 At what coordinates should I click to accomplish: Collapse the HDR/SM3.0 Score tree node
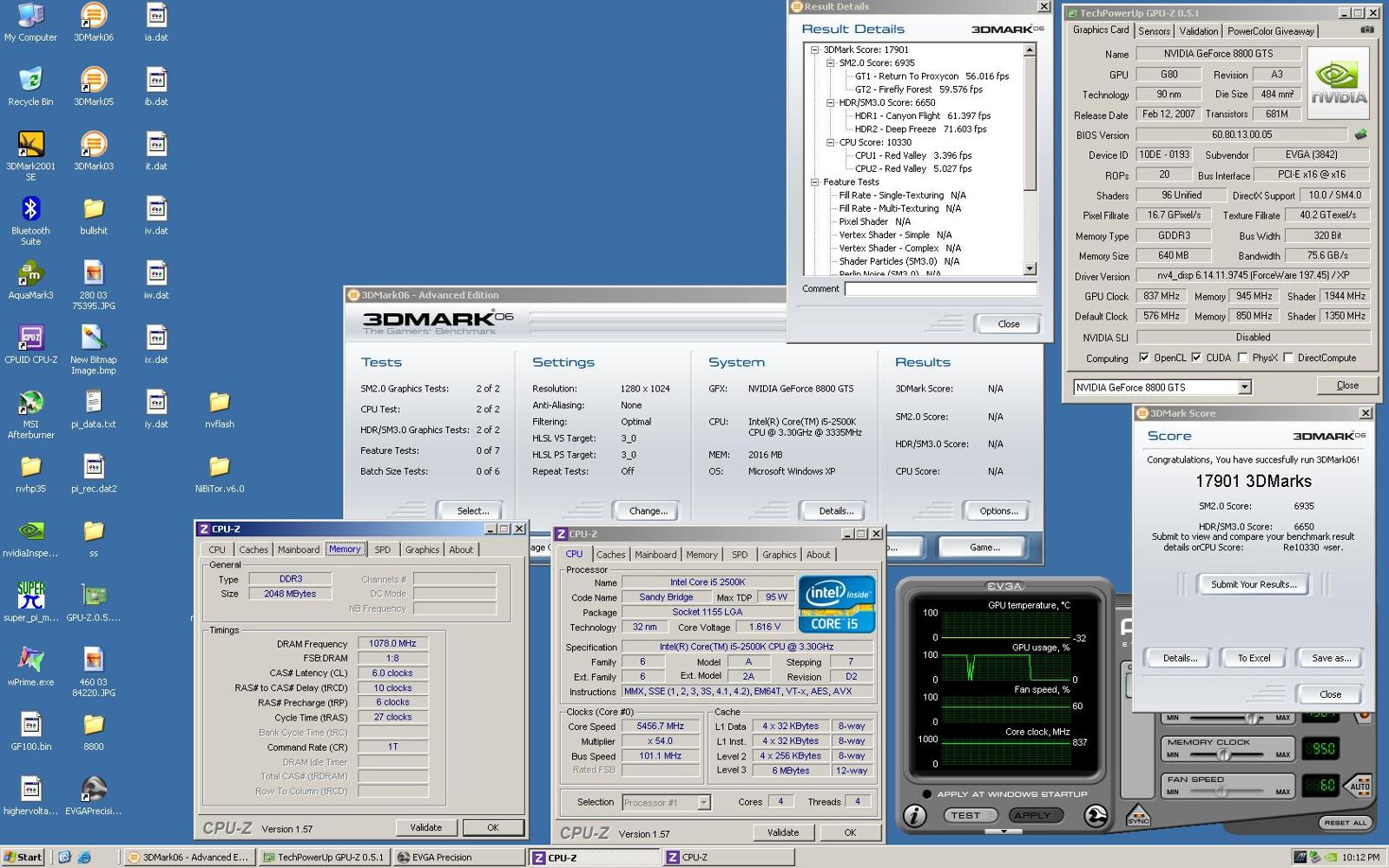830,102
